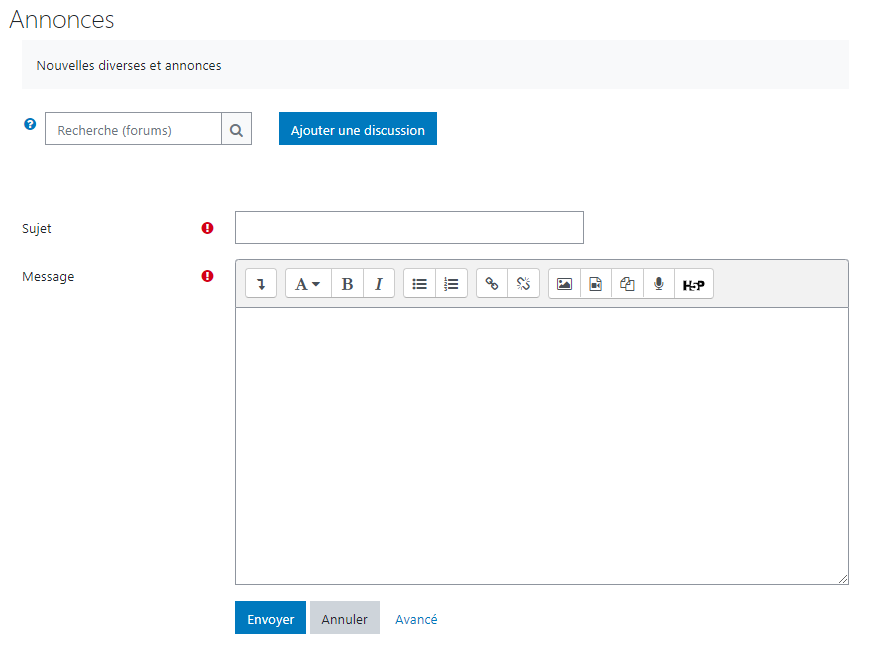Open the search help question icon
This screenshot has width=874, height=646.
[30, 124]
